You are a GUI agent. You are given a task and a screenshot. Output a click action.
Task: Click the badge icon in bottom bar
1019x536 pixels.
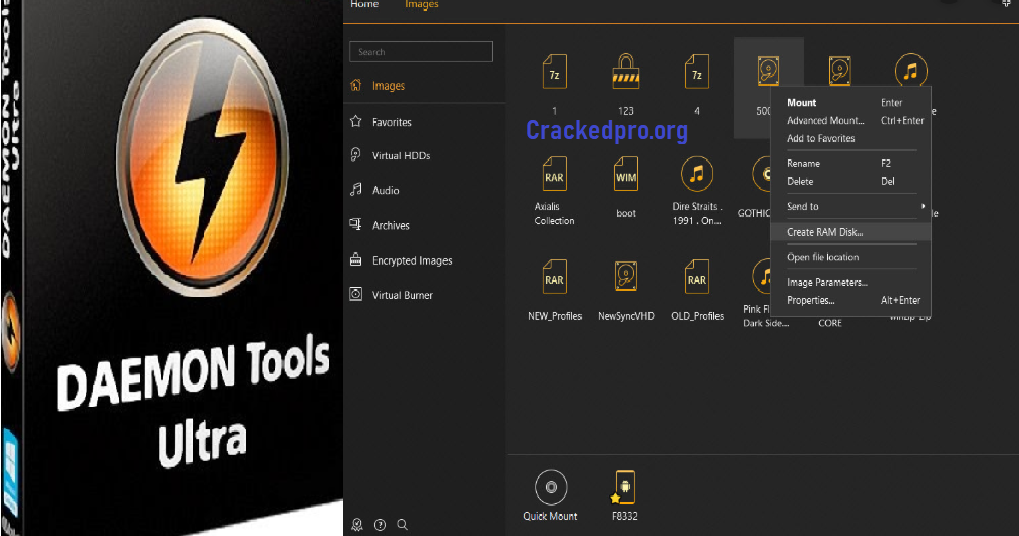click(357, 524)
